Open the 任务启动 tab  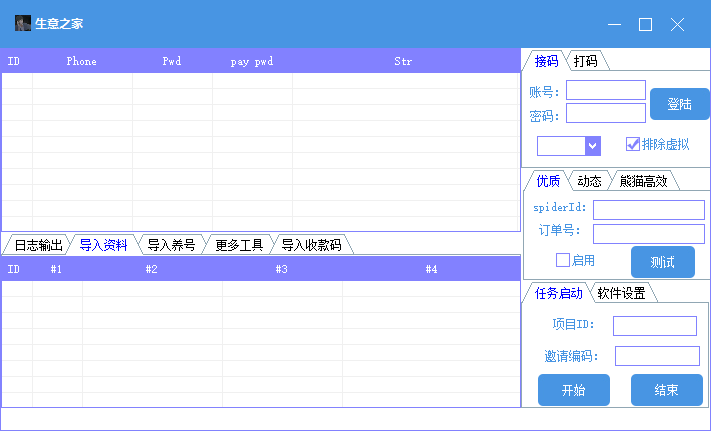[x=558, y=293]
